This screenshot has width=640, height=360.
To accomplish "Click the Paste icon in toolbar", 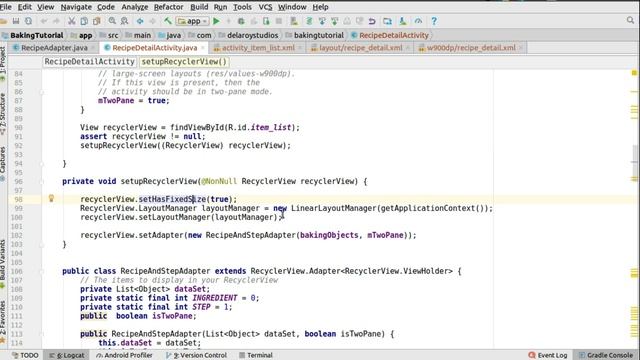I will 97,21.
